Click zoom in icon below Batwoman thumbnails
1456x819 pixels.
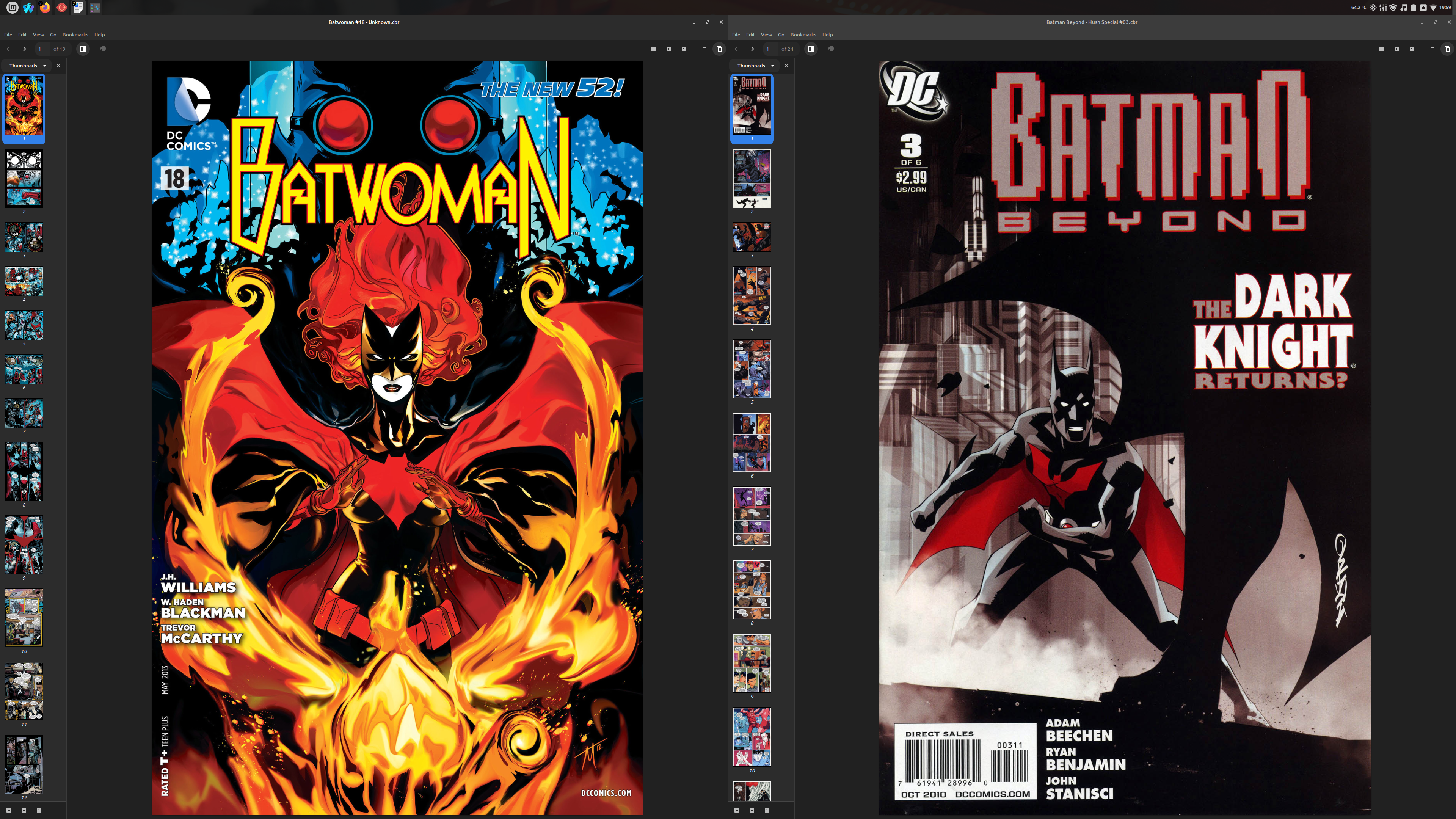24,810
